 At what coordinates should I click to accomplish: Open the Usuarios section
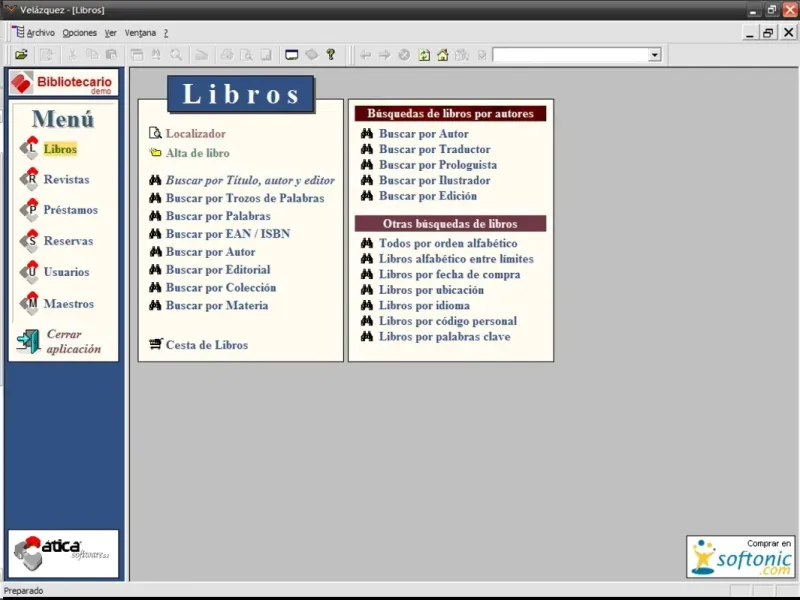coord(66,272)
